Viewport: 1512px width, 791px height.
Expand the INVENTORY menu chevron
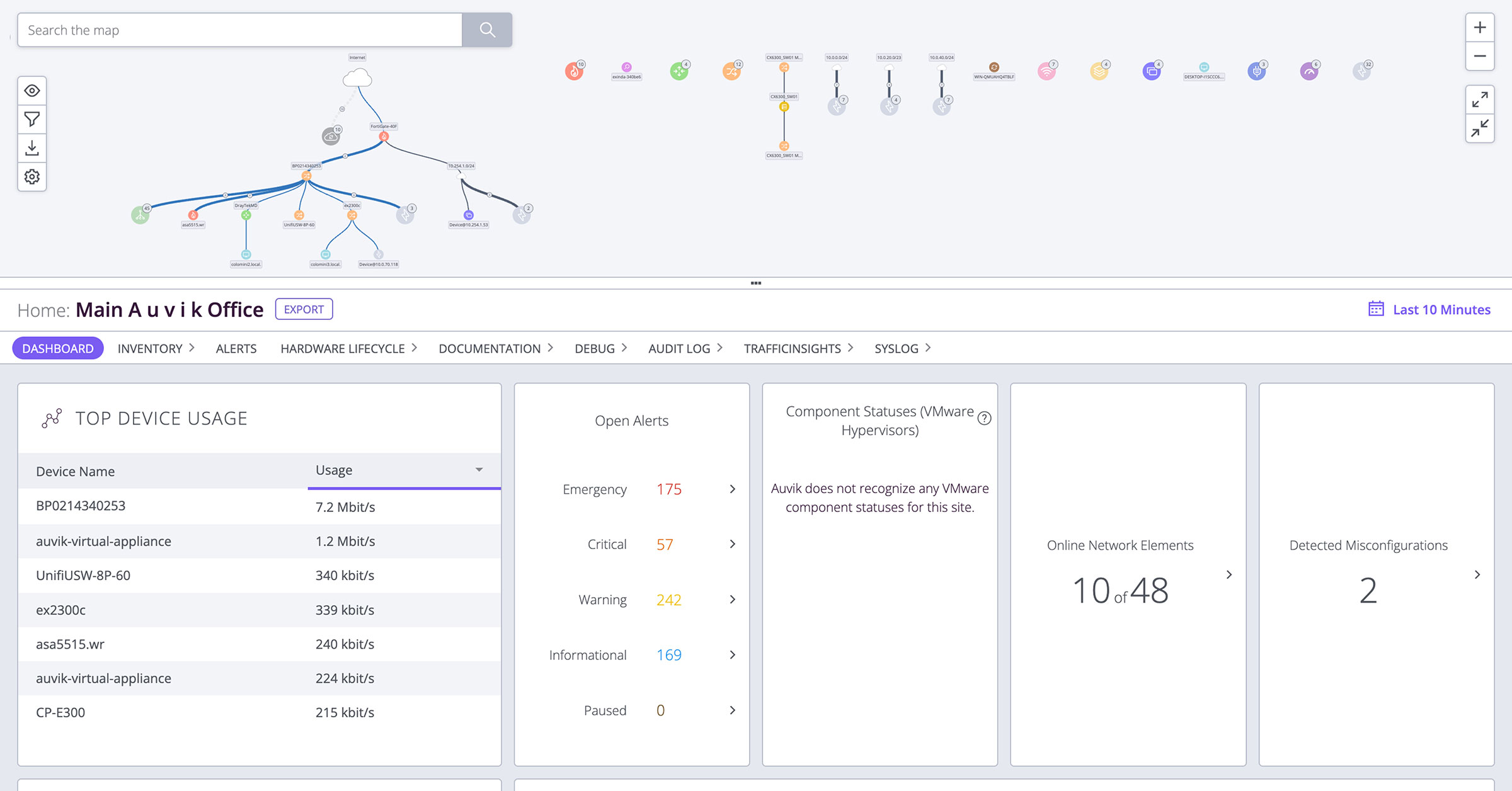(x=192, y=348)
